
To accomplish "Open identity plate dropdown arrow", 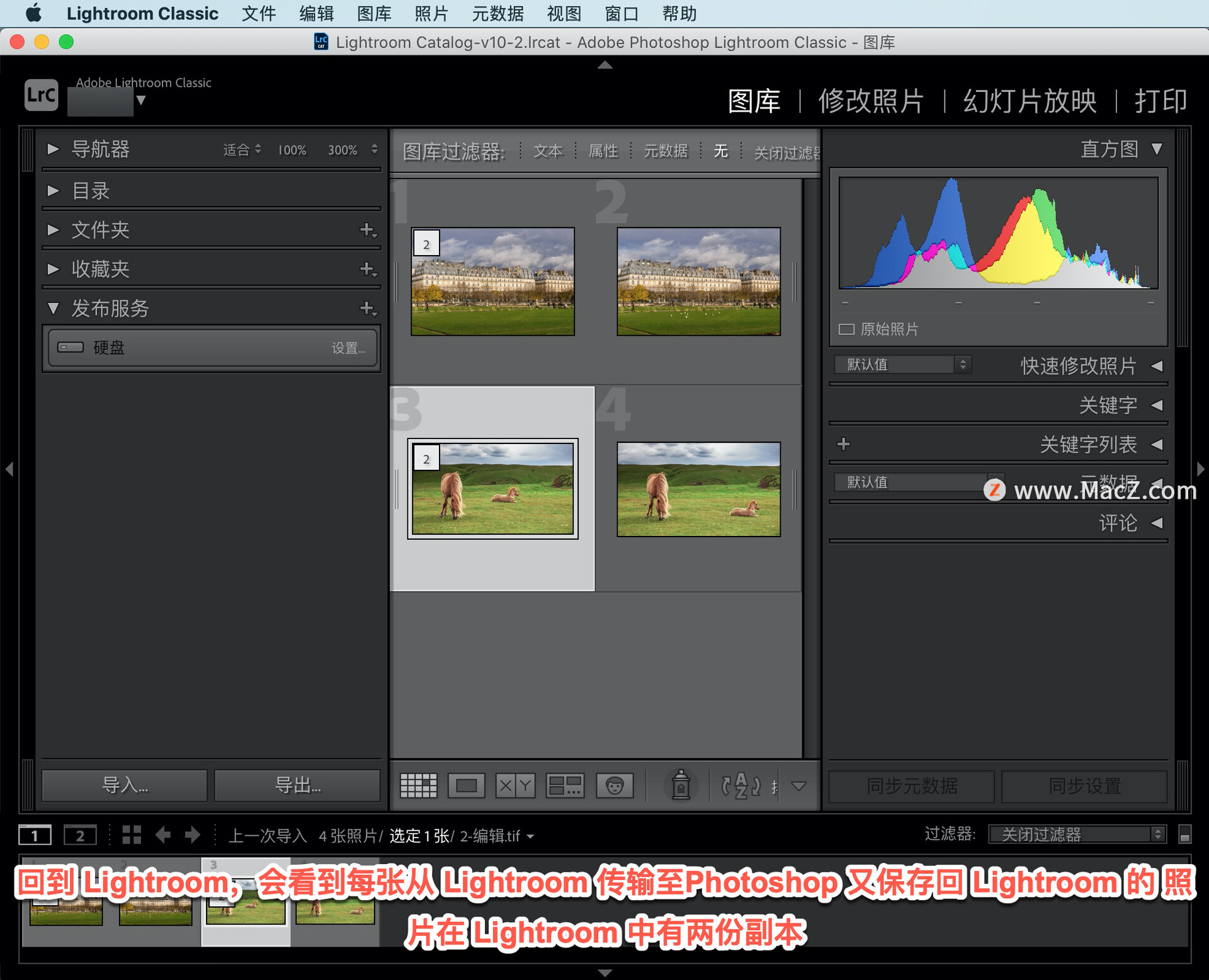I will coord(141,100).
